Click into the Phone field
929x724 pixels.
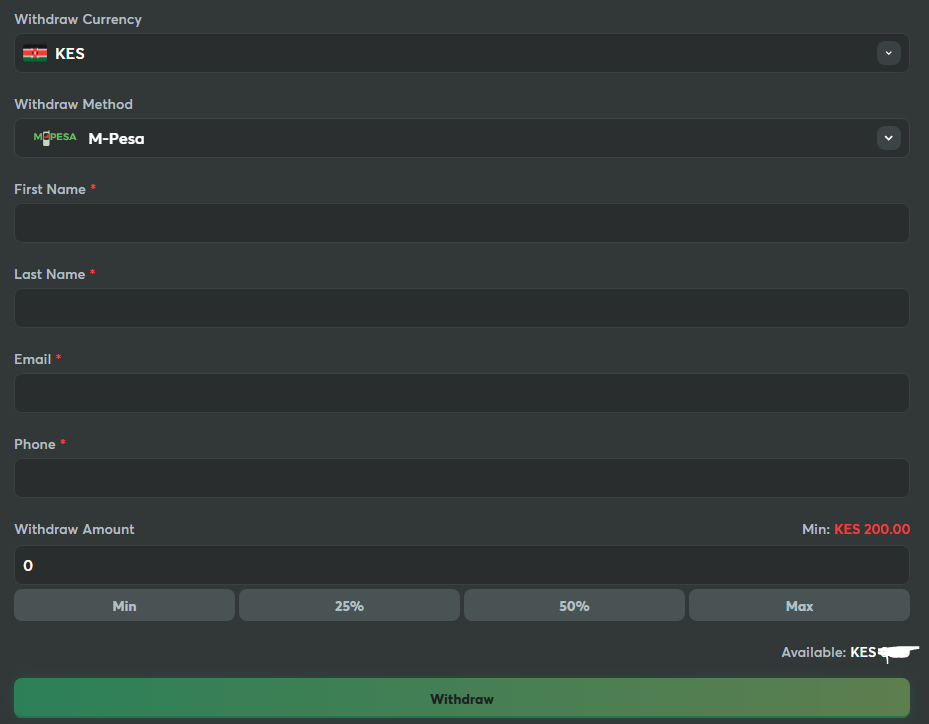pyautogui.click(x=461, y=478)
